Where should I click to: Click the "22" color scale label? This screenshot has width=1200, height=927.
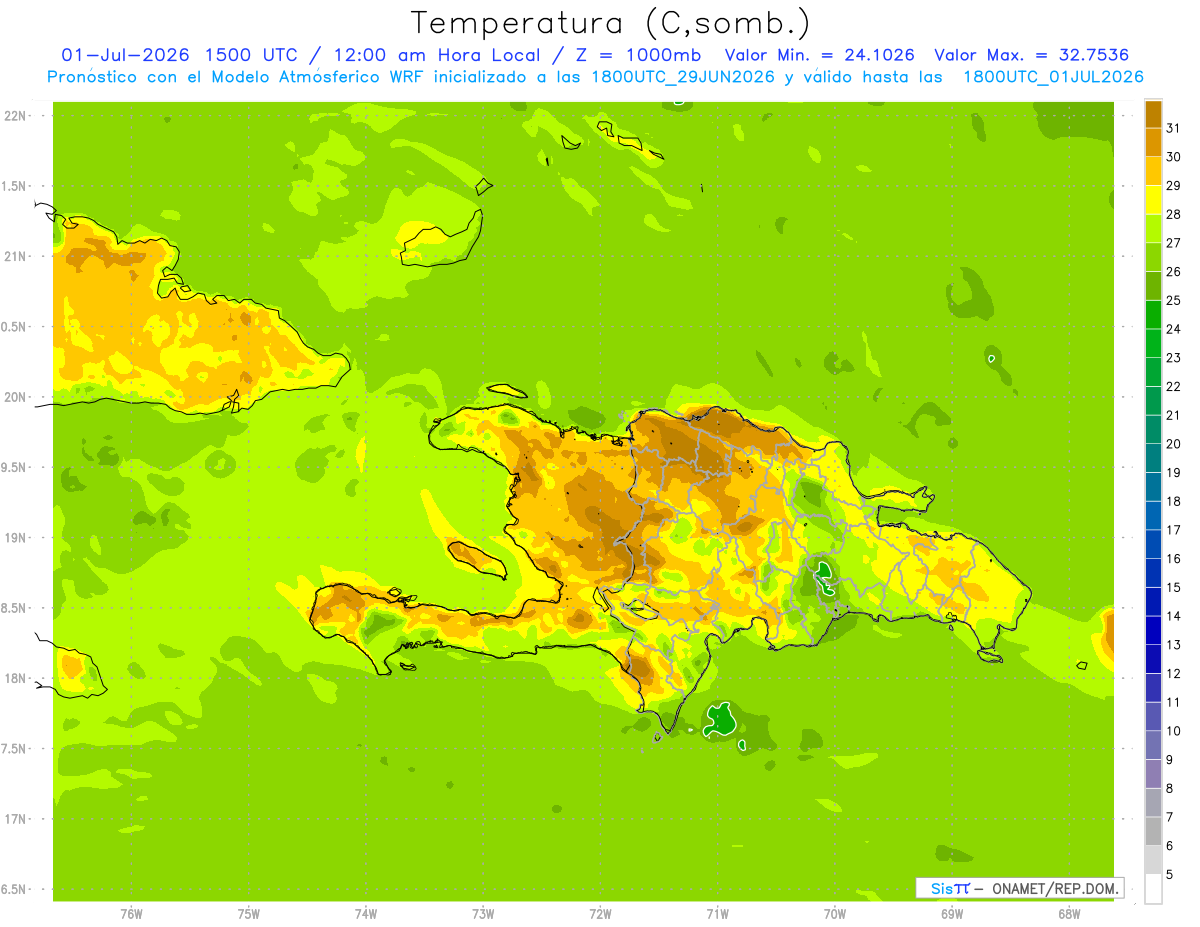tap(1174, 386)
